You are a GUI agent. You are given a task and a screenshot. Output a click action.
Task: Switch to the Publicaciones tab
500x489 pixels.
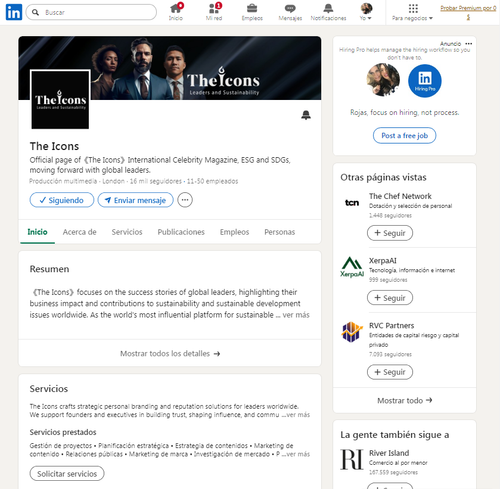click(181, 232)
